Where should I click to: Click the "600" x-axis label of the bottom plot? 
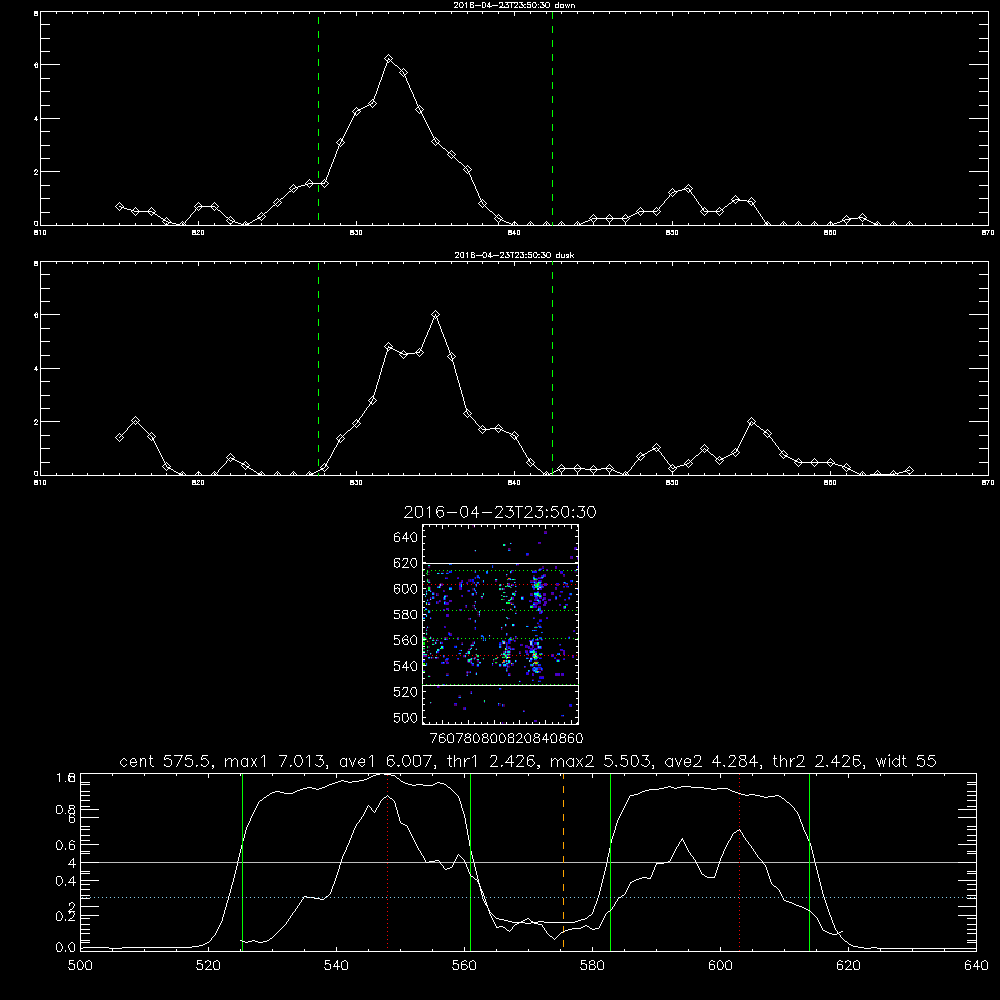click(x=720, y=966)
